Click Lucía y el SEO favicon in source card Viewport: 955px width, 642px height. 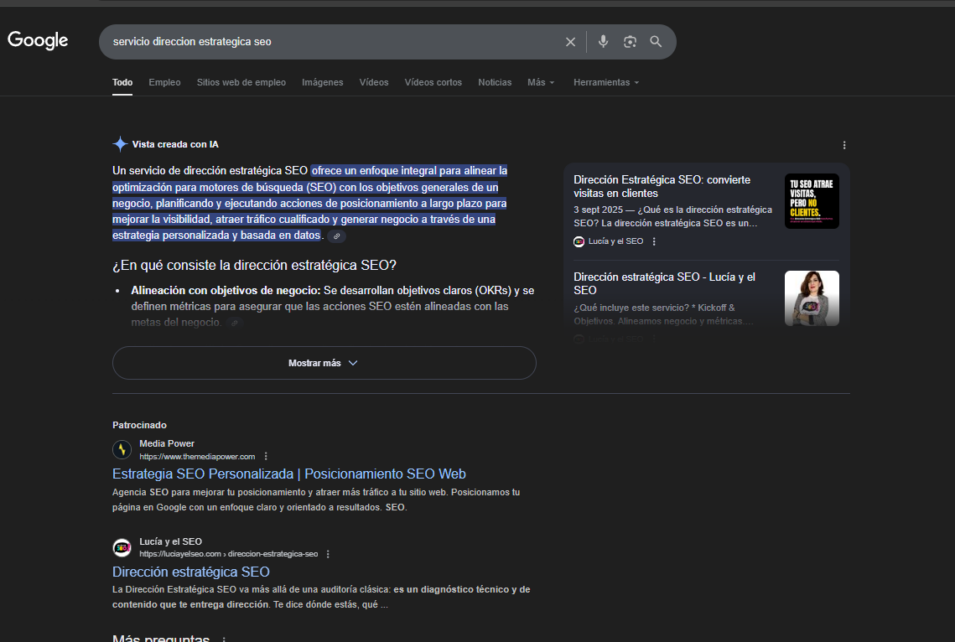pos(579,242)
